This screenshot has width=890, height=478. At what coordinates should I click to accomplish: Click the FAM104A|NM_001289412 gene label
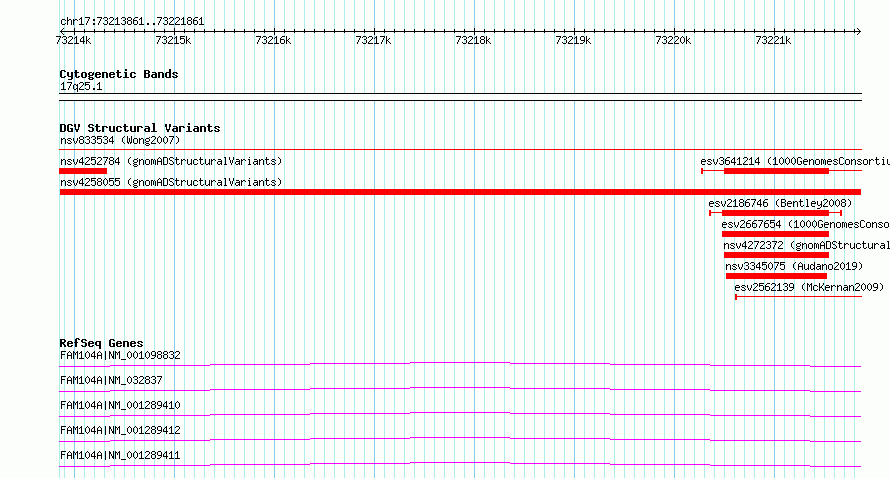120,430
